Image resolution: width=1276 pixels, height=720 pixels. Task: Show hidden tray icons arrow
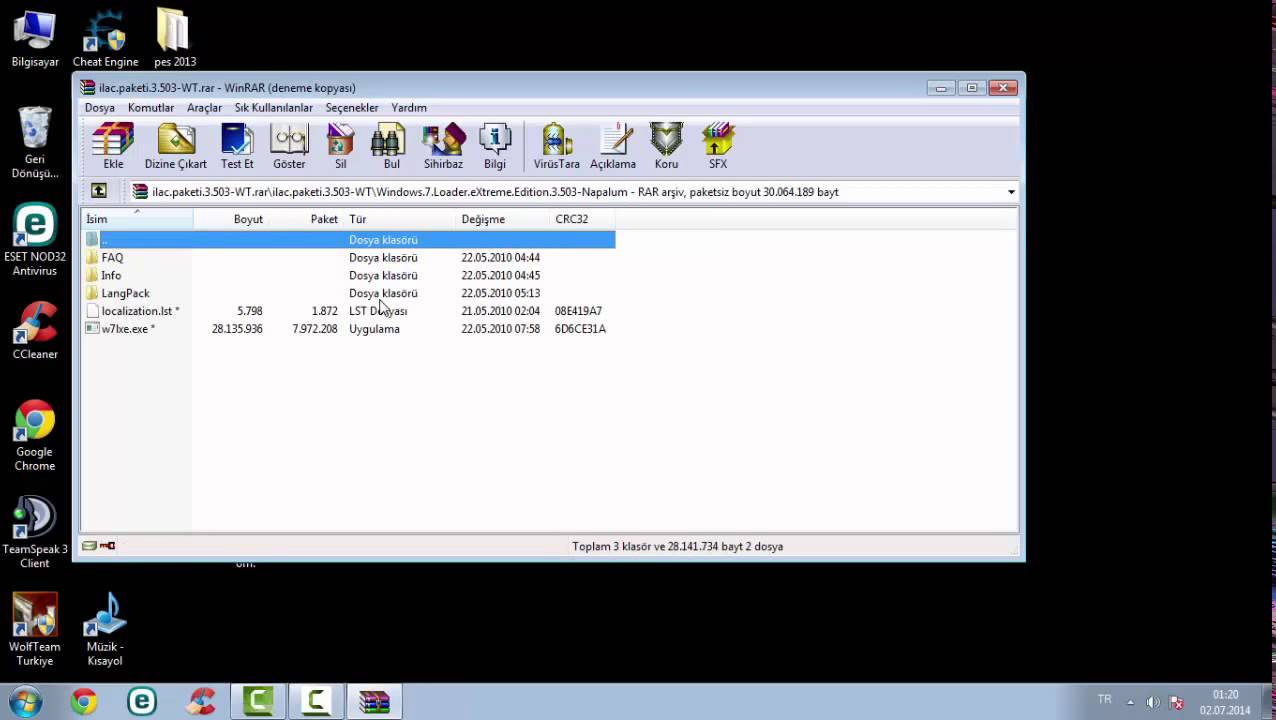1130,702
